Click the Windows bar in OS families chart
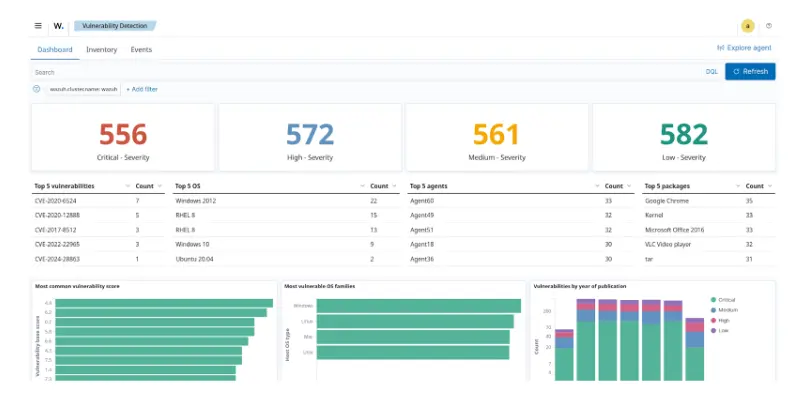The height and width of the screenshot is (395, 798). point(418,306)
